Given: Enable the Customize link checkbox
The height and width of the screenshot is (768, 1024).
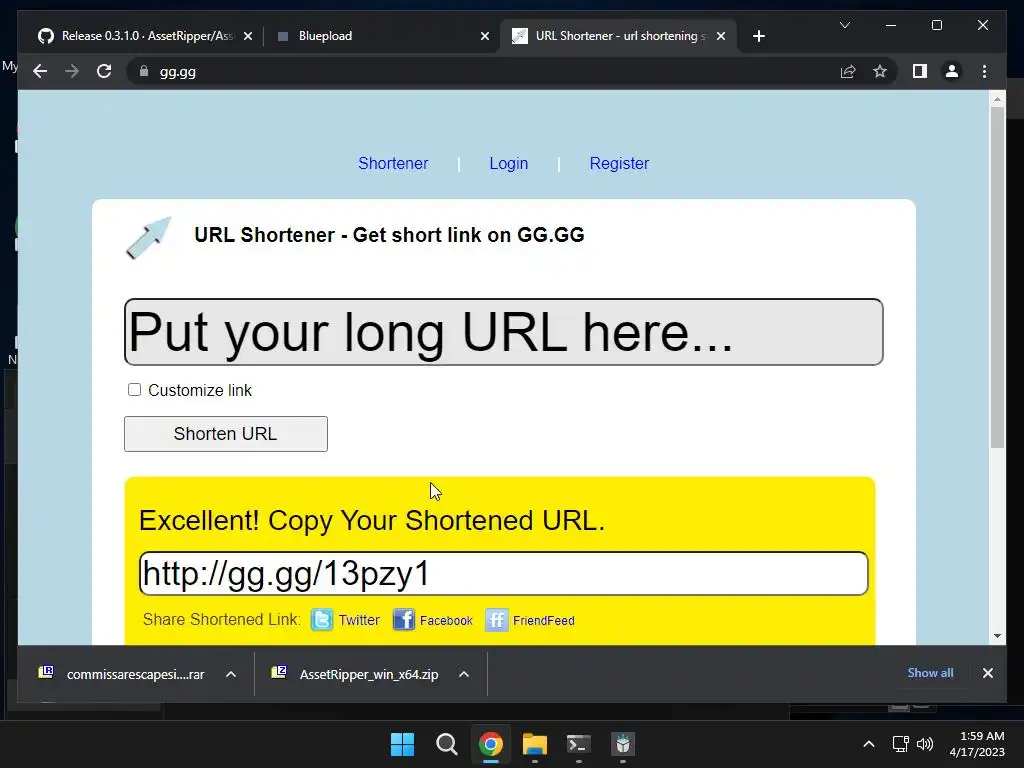Looking at the screenshot, I should (x=135, y=390).
